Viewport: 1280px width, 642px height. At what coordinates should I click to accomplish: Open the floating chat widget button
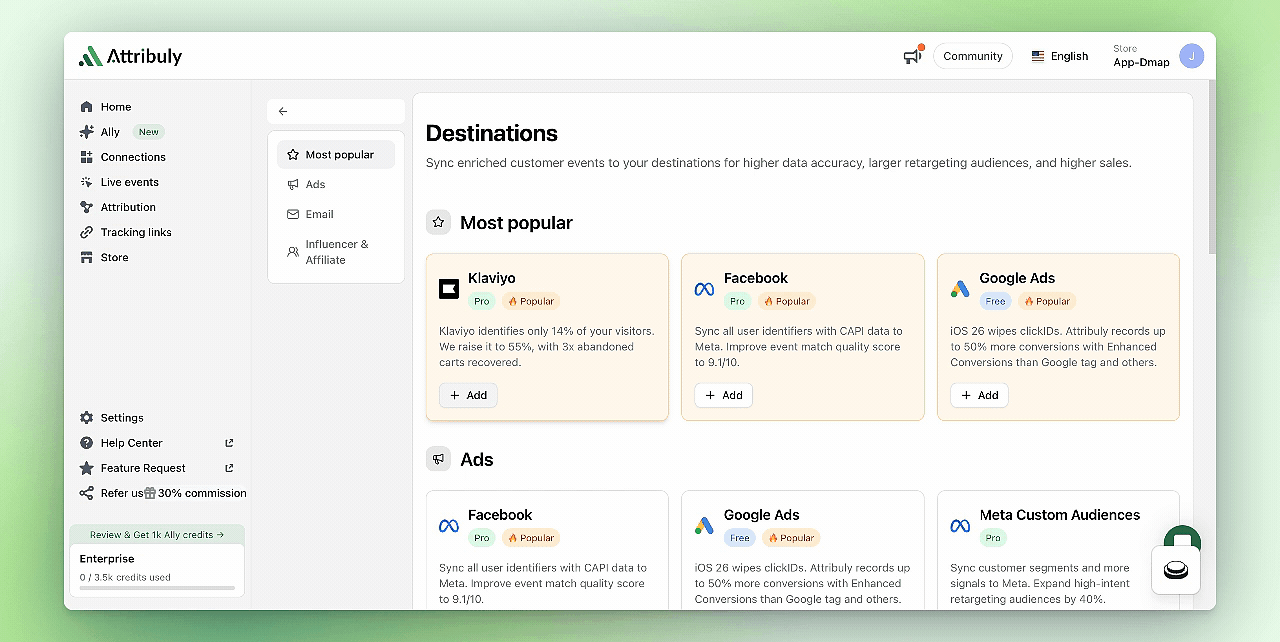point(1176,570)
